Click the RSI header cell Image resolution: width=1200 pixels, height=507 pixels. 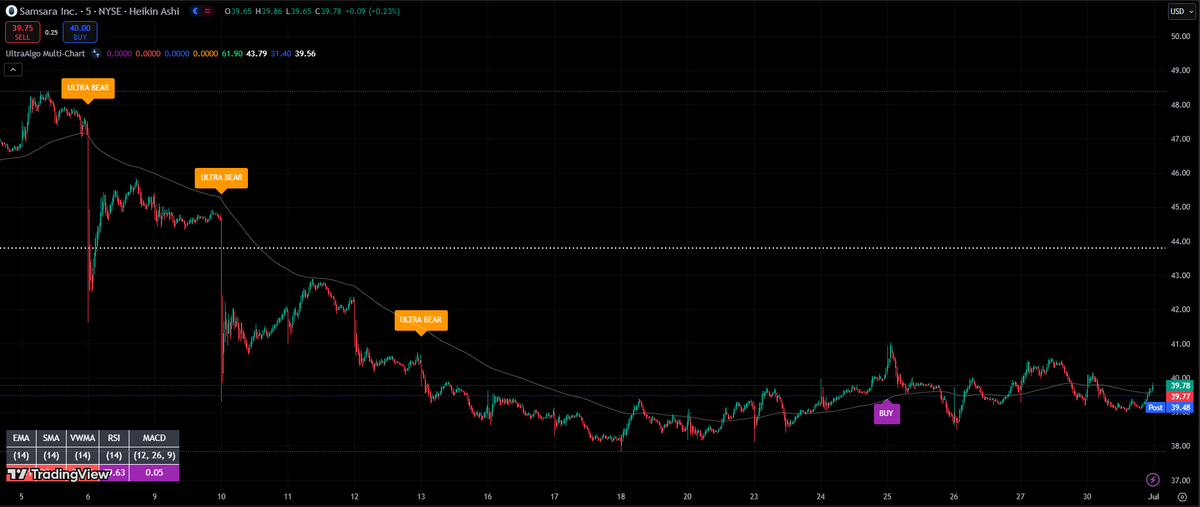click(114, 438)
